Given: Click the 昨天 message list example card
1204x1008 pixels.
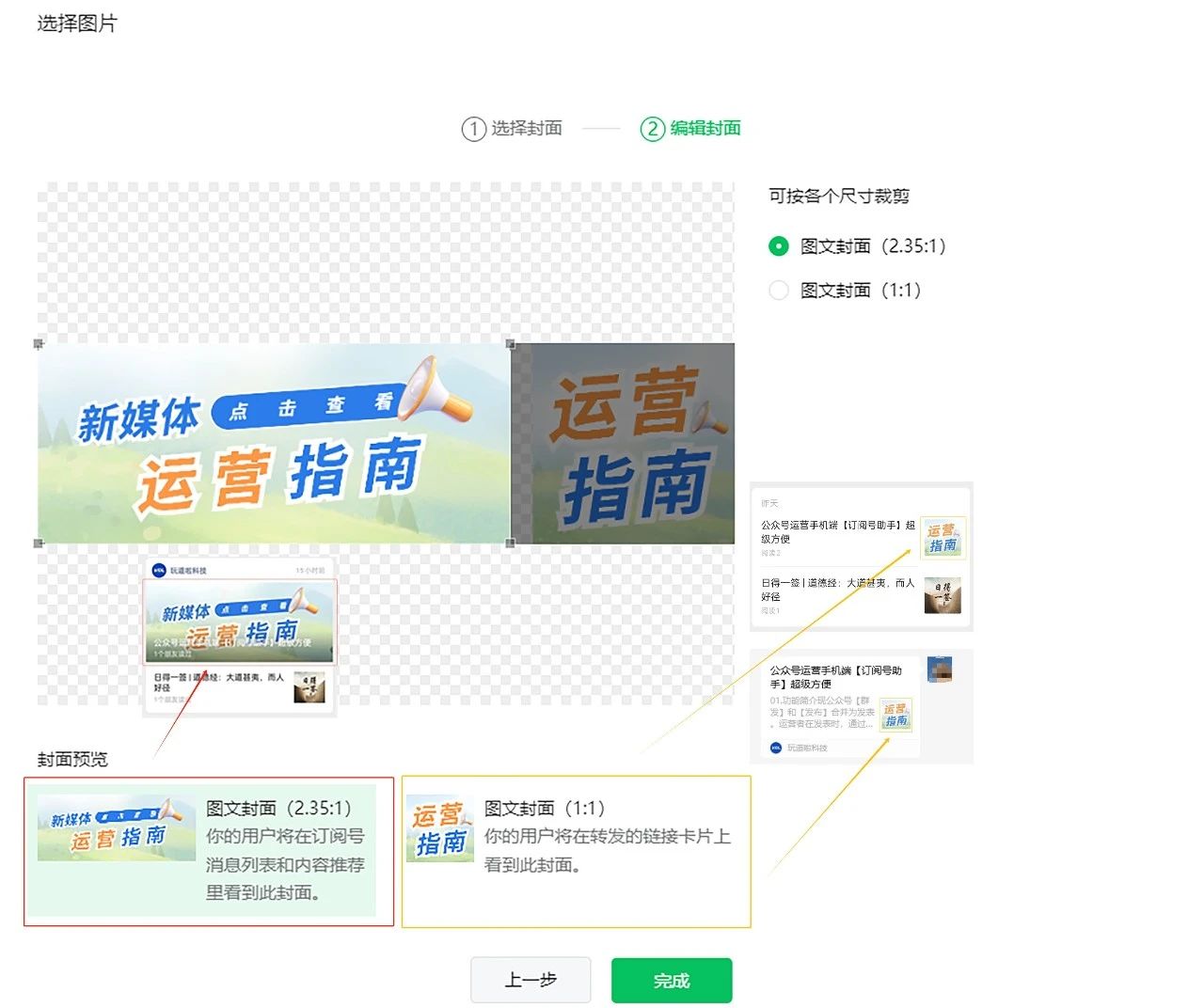Looking at the screenshot, I should point(861,557).
